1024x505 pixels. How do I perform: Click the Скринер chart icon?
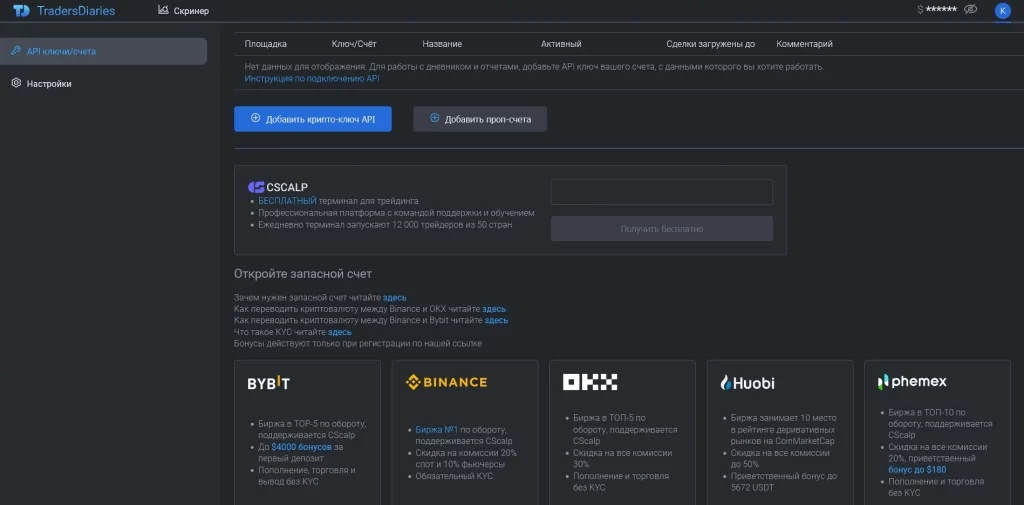(x=163, y=10)
